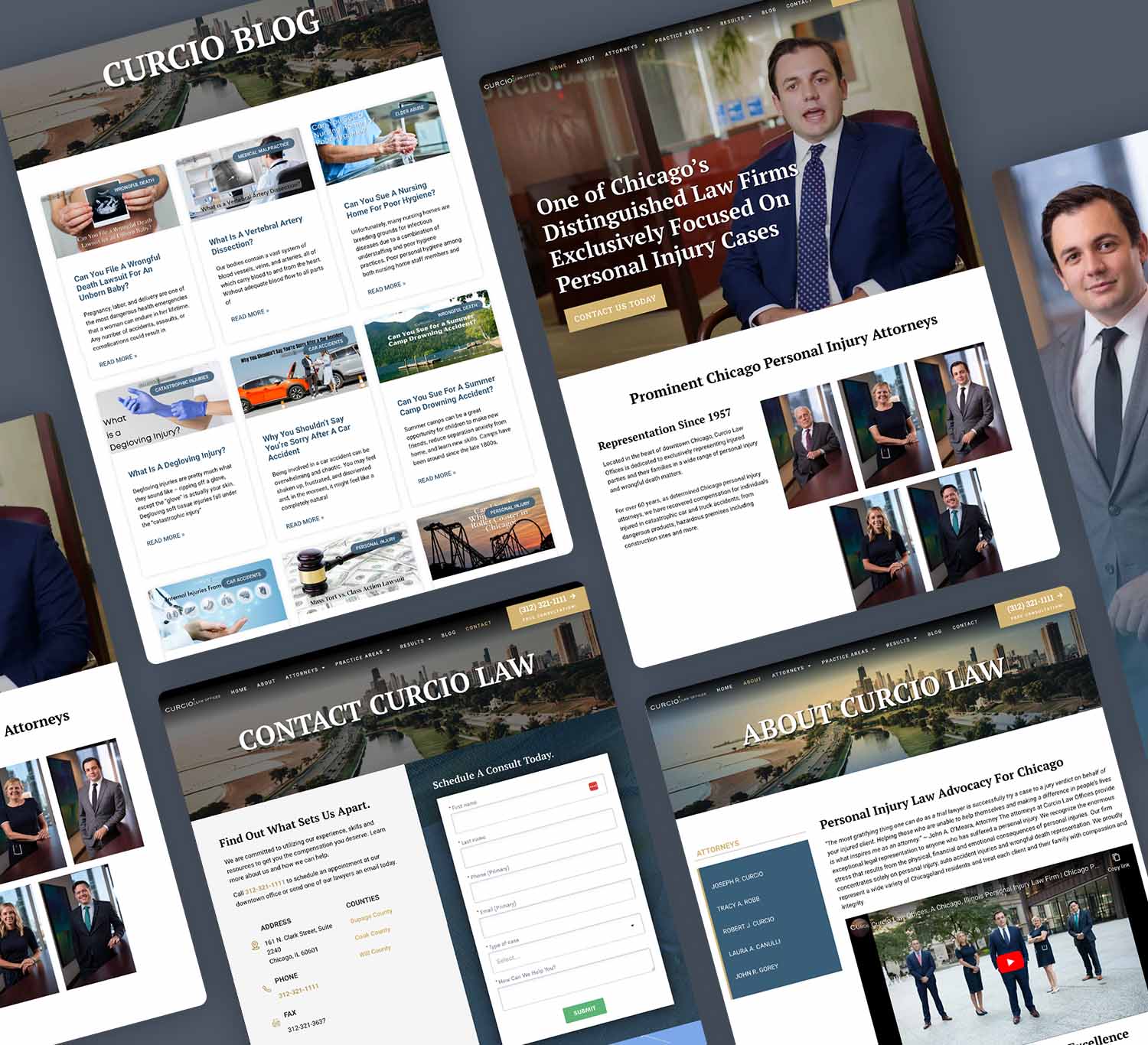
Task: Open the Attorneys dropdown on the About page
Action: point(790,671)
